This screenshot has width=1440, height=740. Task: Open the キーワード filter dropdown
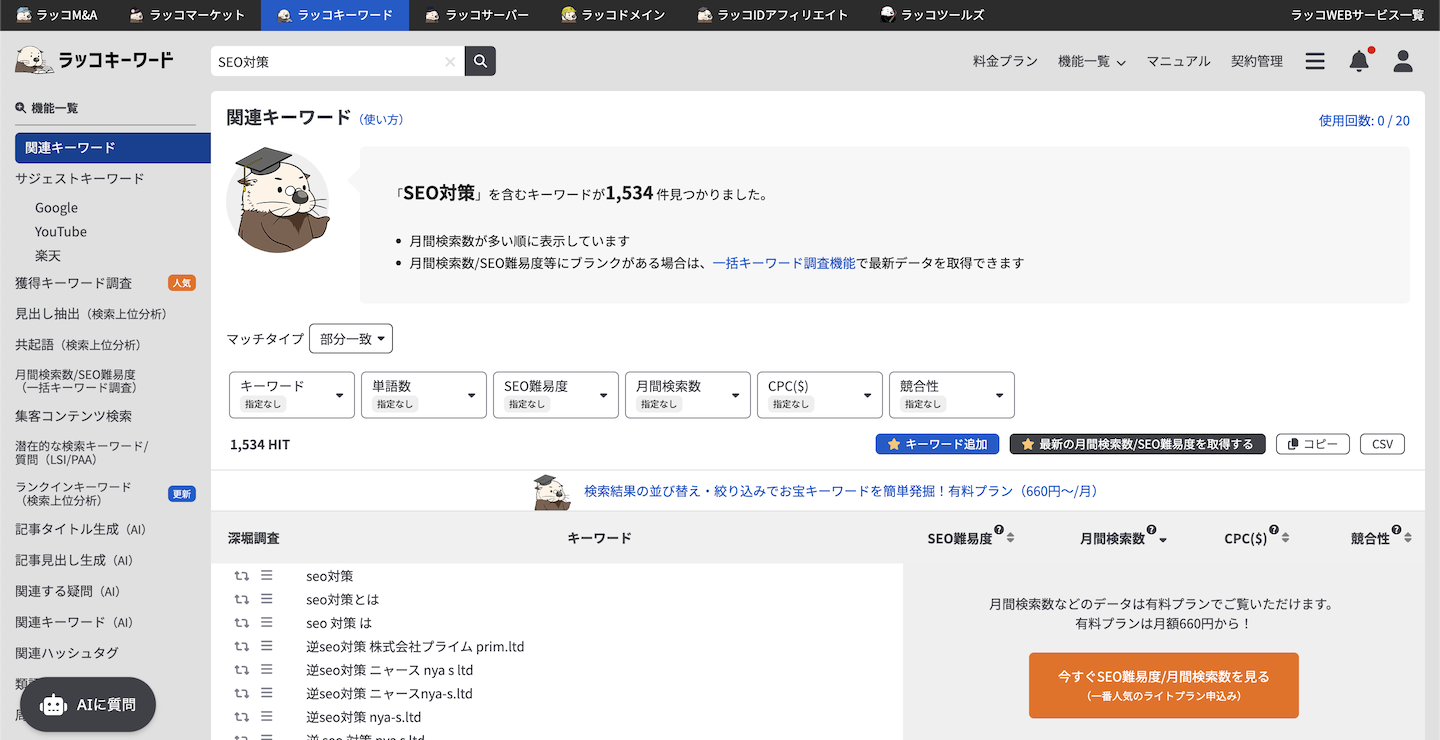tap(292, 395)
